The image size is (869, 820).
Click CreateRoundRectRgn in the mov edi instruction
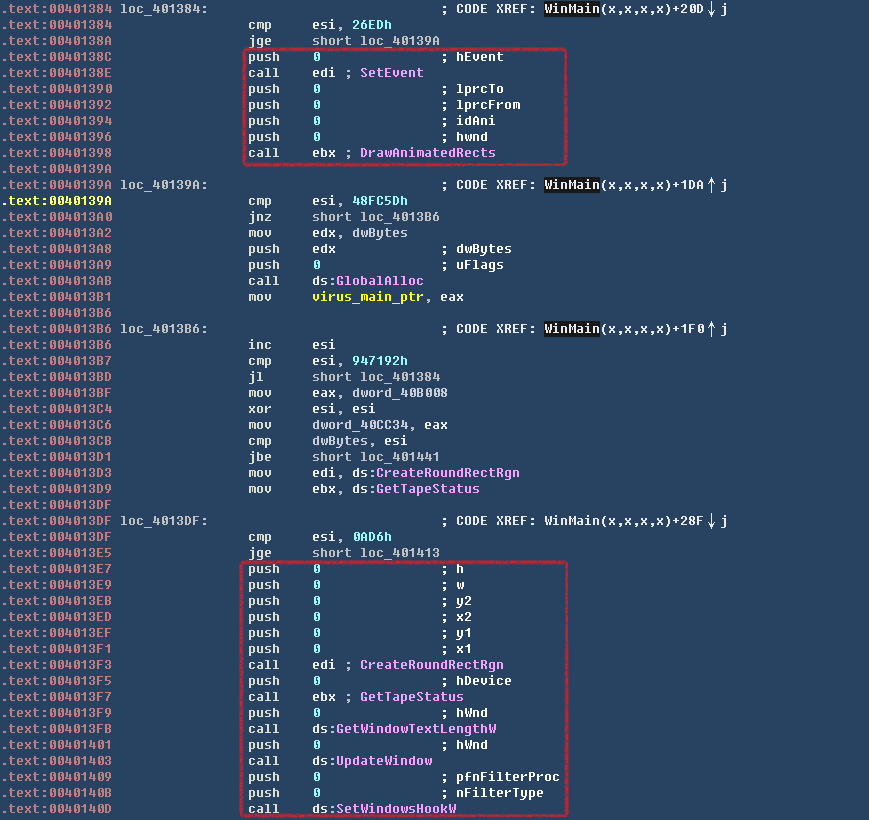click(x=447, y=473)
